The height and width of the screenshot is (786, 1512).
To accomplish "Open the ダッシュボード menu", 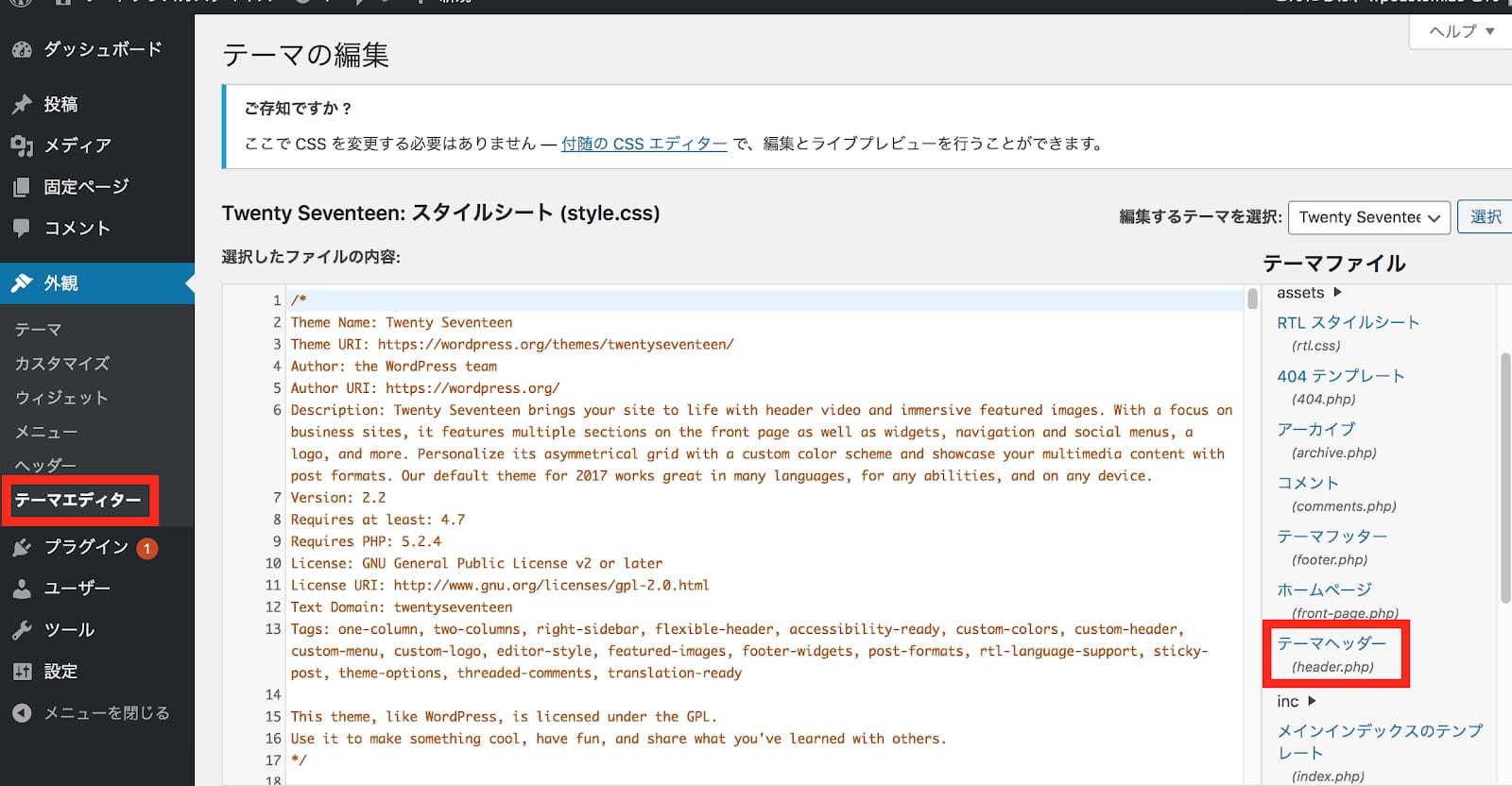I will coord(103,49).
